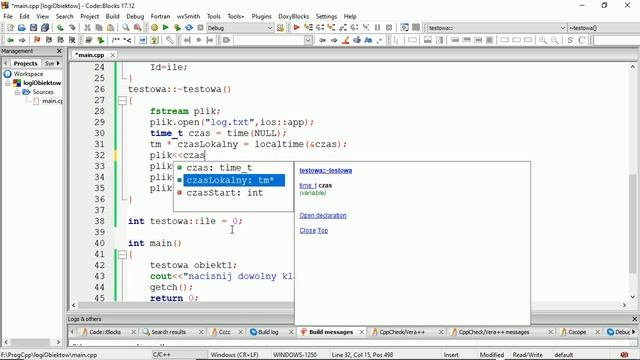Switch to the Search results tab
Screen dimensions: 640x360
point(168,332)
